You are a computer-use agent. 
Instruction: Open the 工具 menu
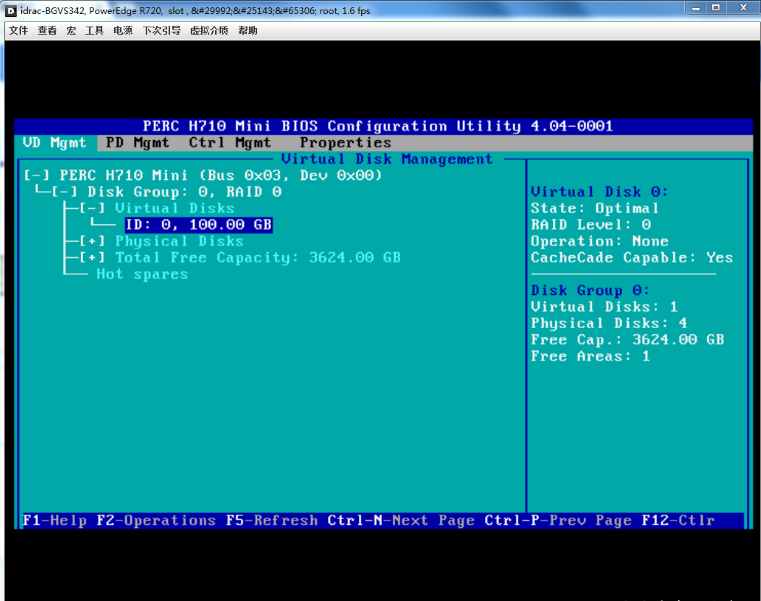(94, 31)
